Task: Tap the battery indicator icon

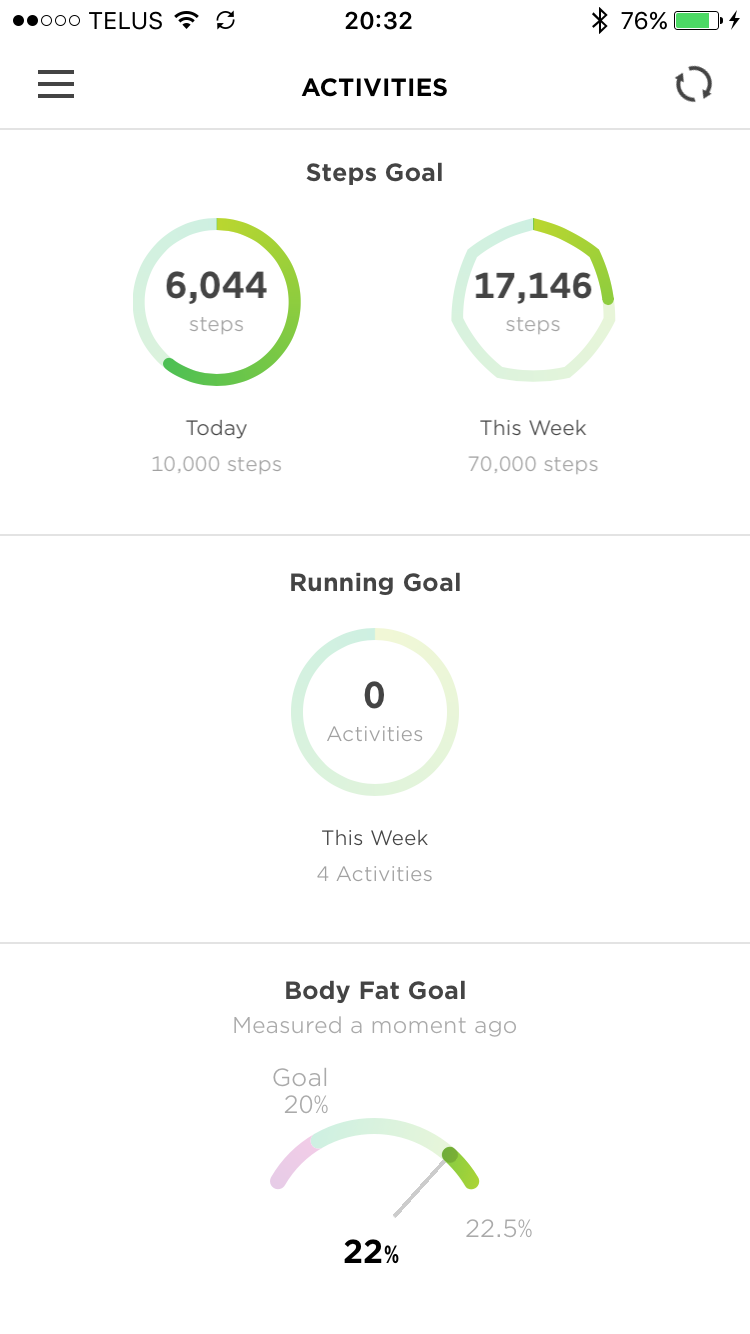Action: click(x=698, y=20)
